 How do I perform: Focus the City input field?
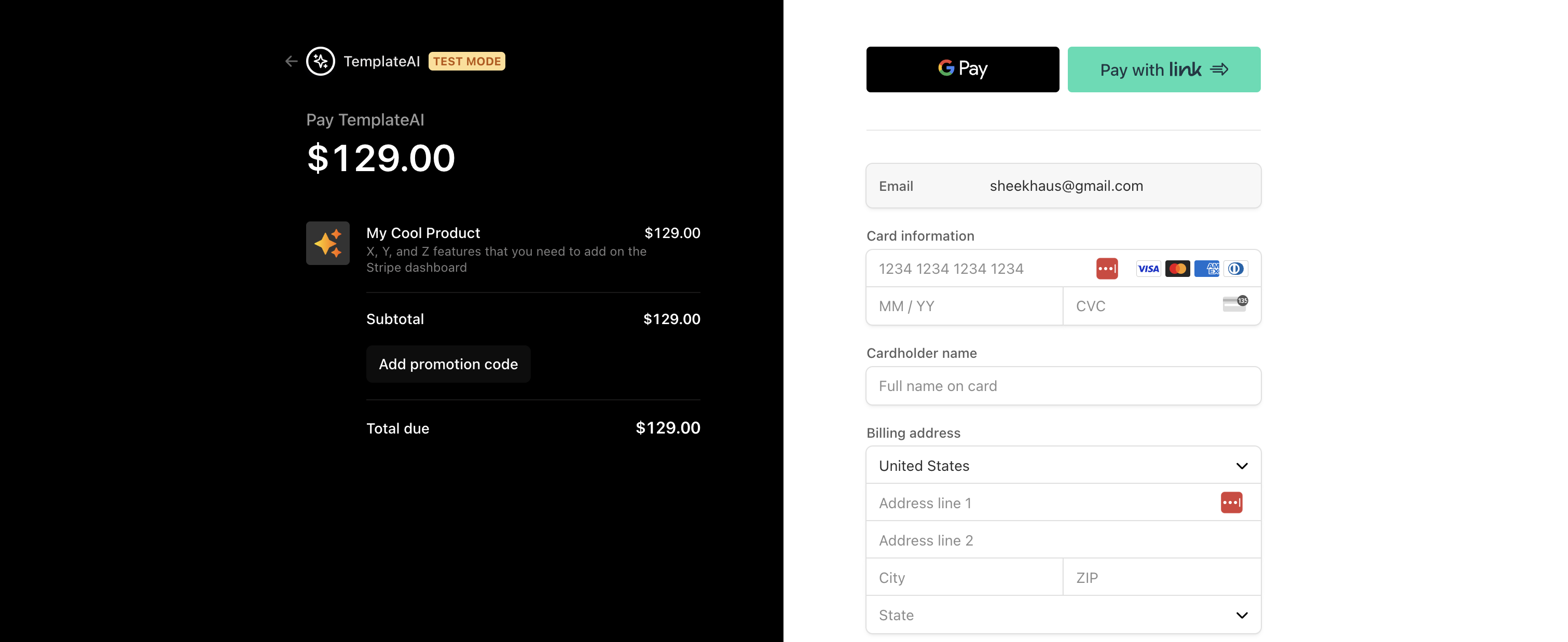click(964, 577)
